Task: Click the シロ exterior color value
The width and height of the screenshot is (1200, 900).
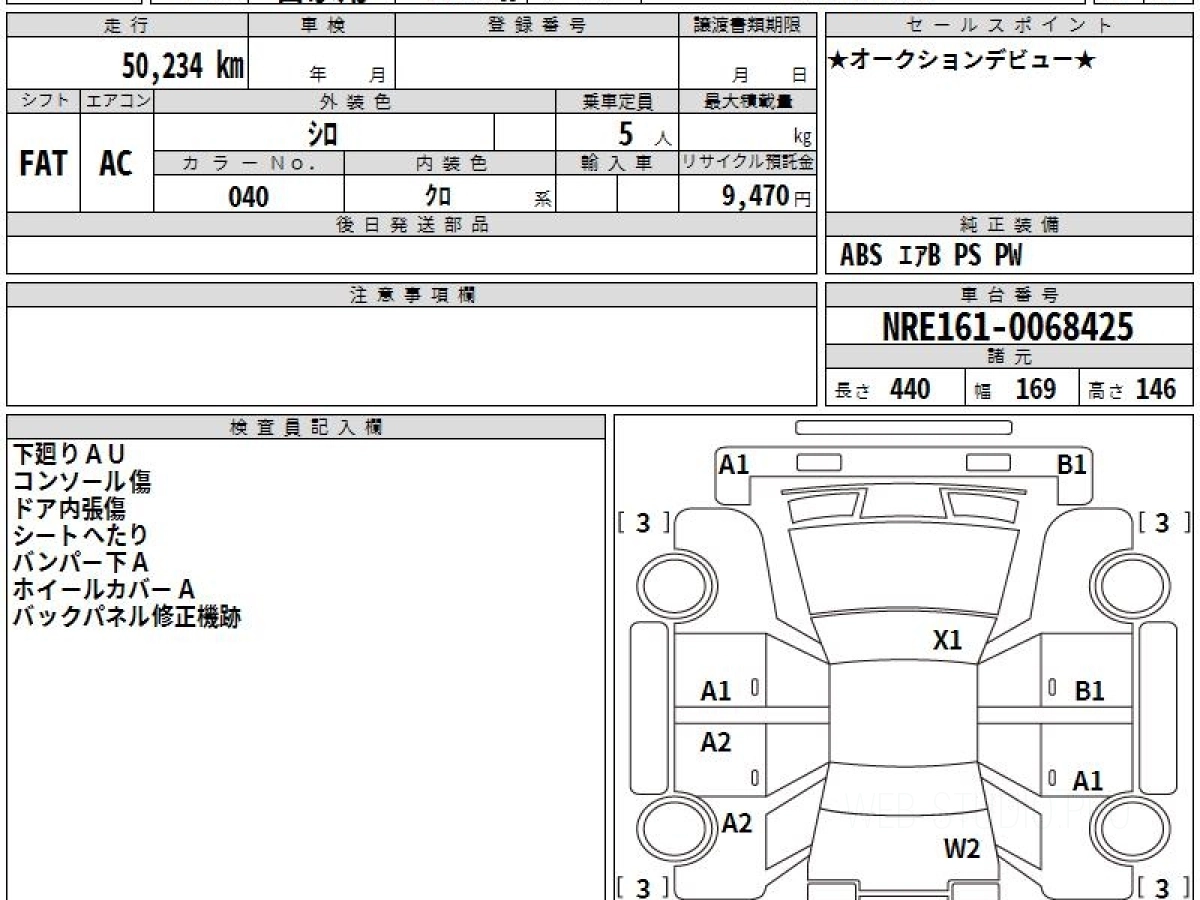Action: (x=323, y=133)
